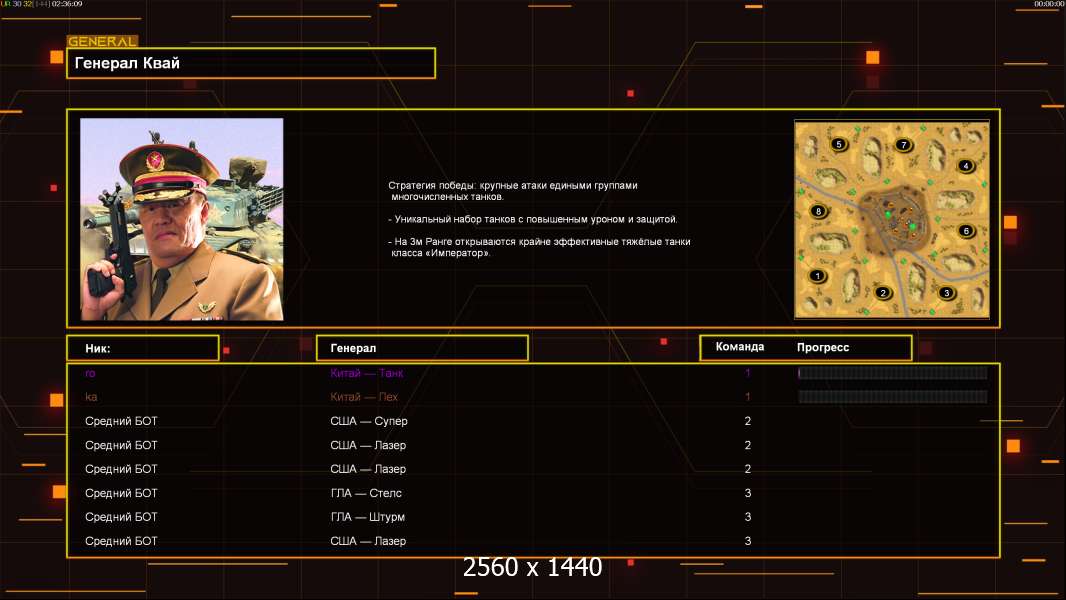Select start position 8 marker
Viewport: 1066px width, 600px height.
tap(818, 211)
